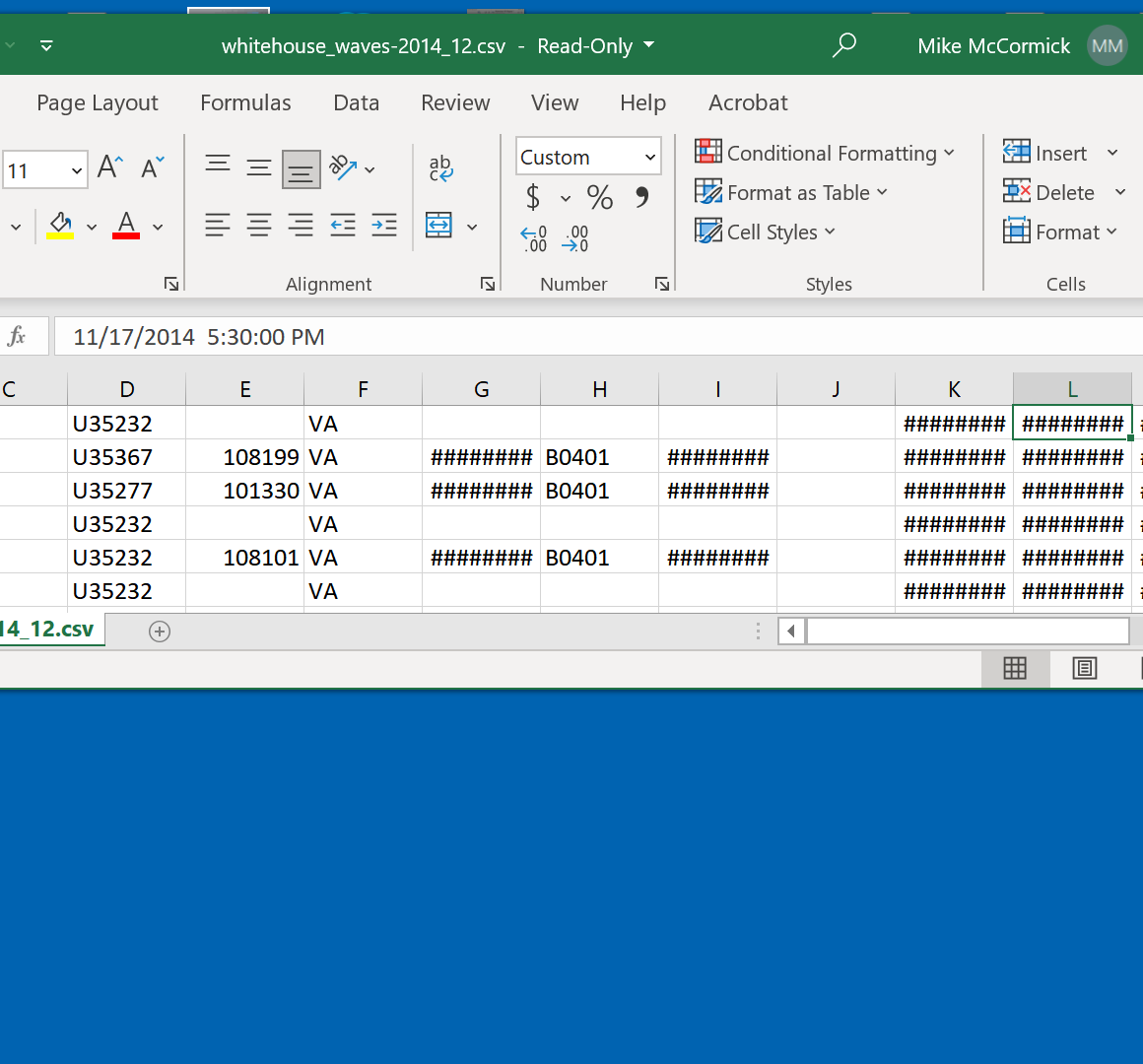Click the Comma Style icon
Screen dimensions: 1143x1064
click(x=642, y=198)
